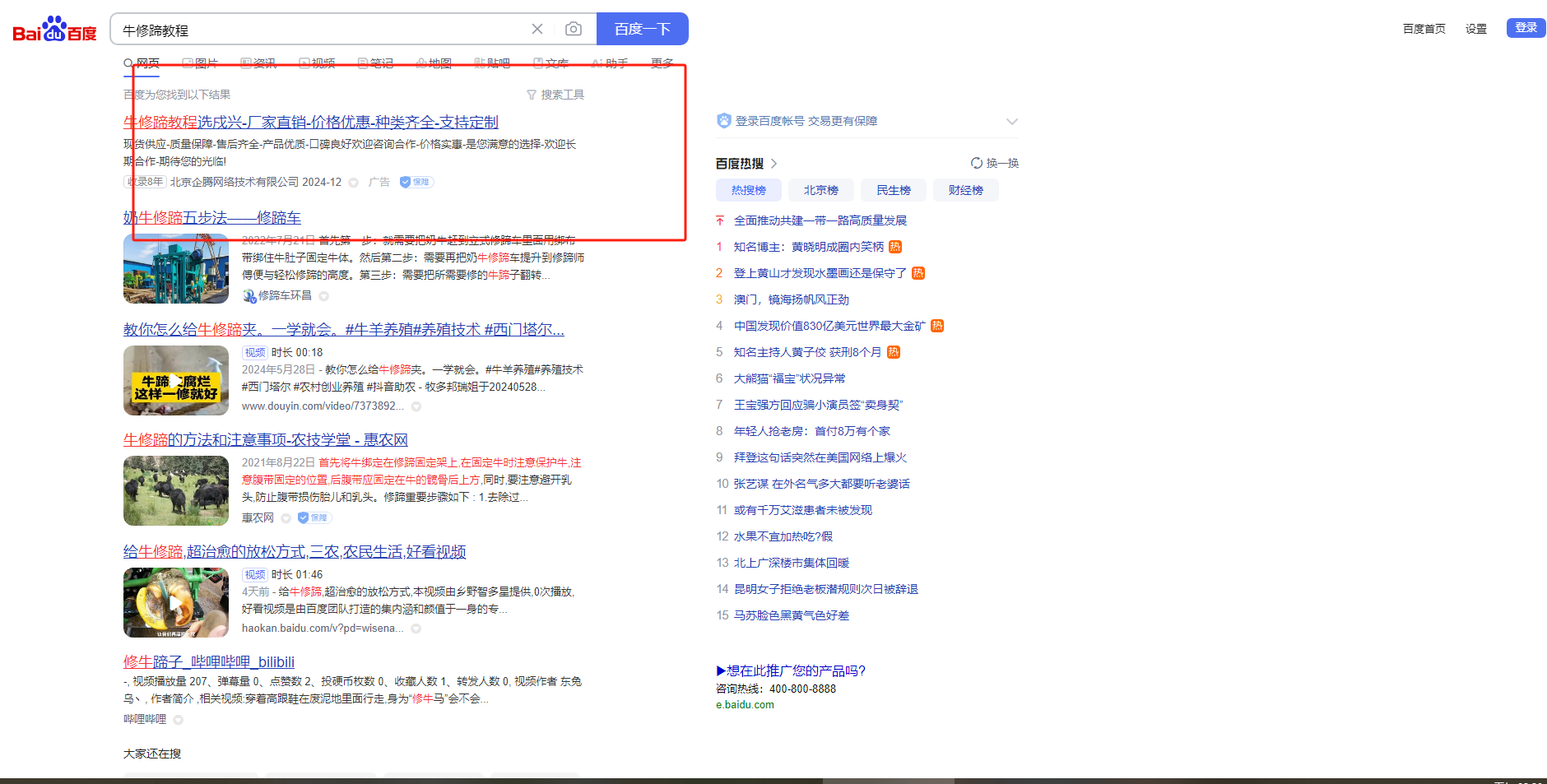Screen dimensions: 1547x784
Task: Click the 搜索工具 filter icon
Action: click(x=532, y=95)
